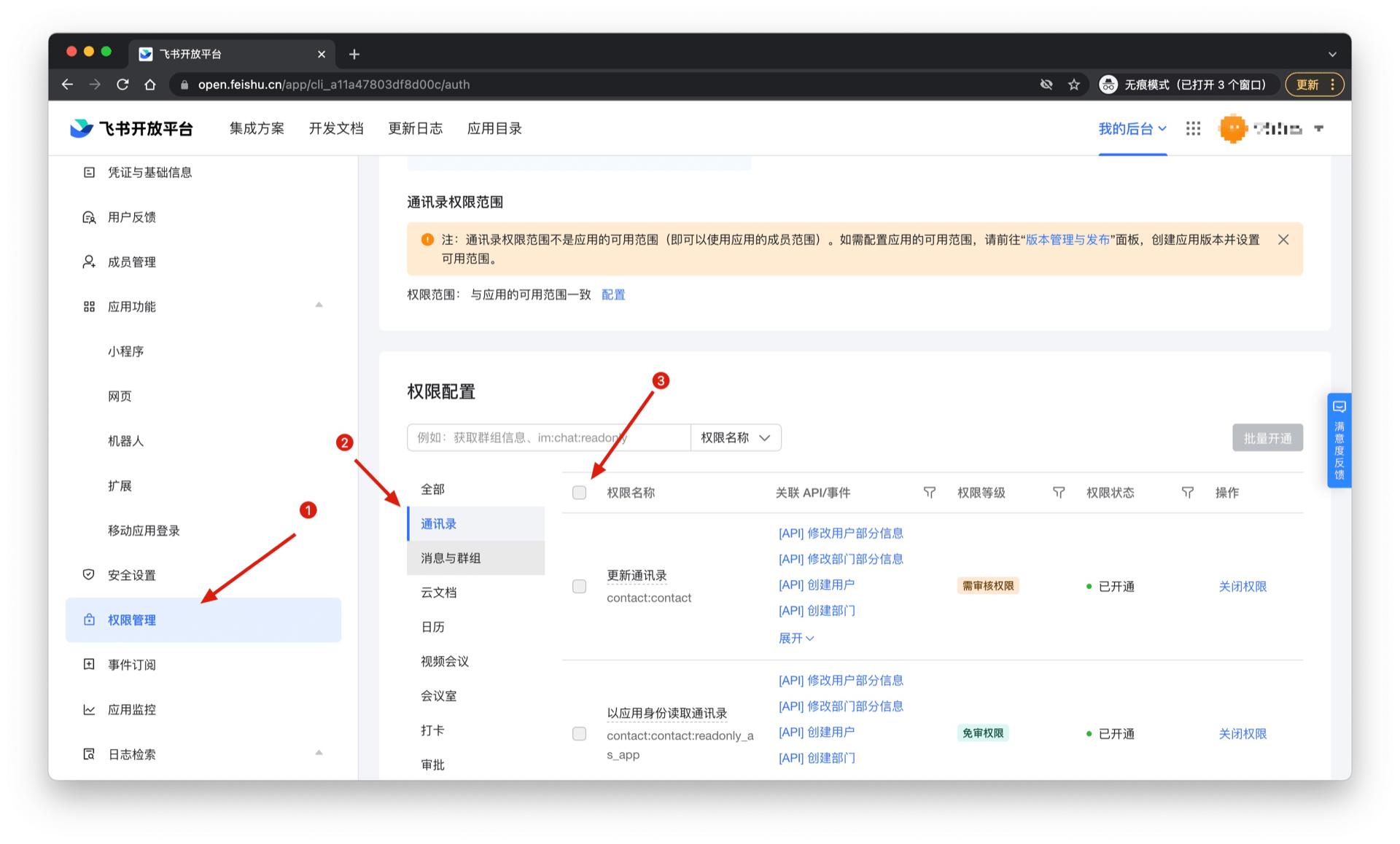The image size is (1400, 844).
Task: Click the 权限等级 filter funnel icon
Action: 1058,493
